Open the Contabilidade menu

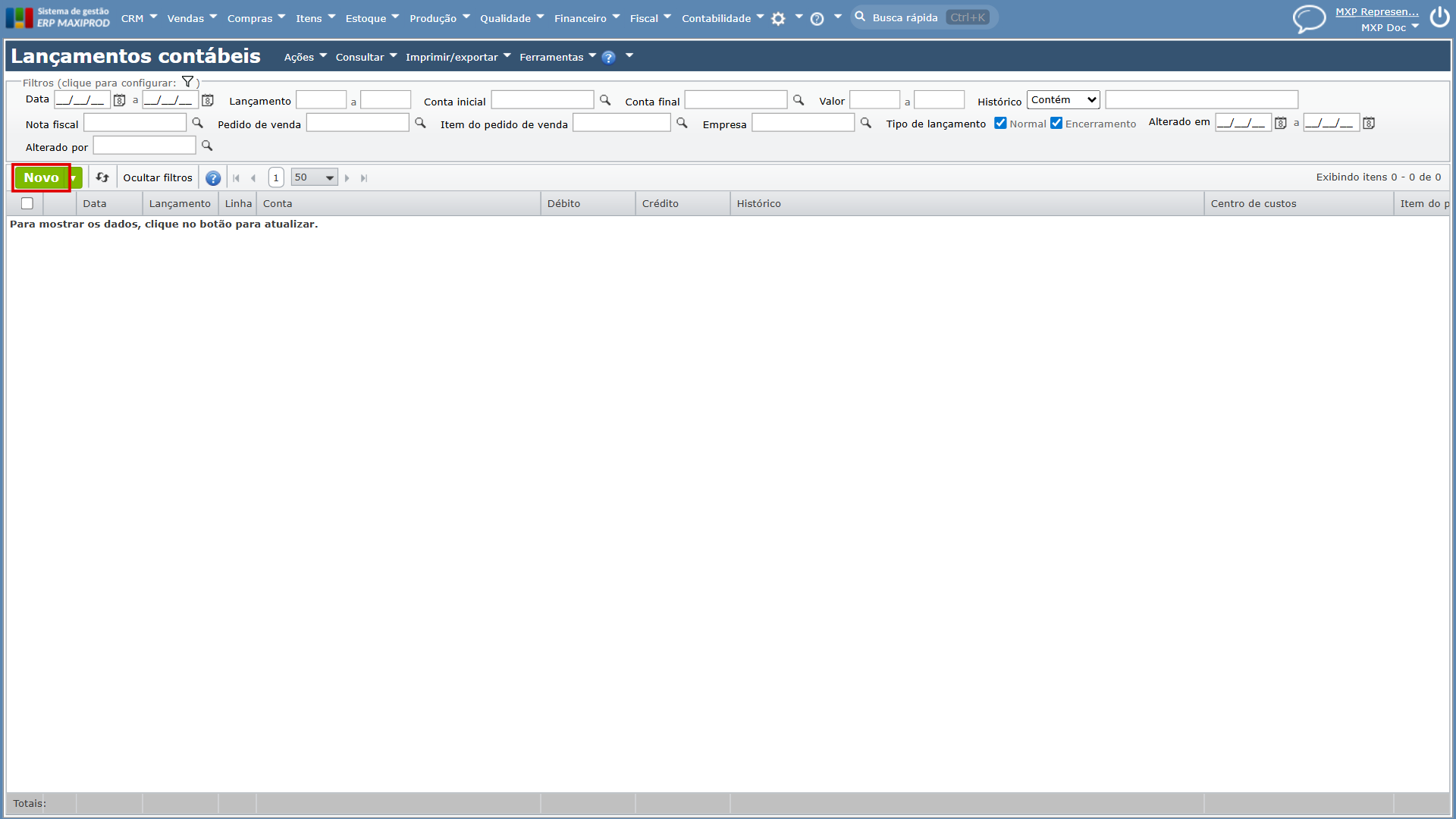tap(723, 18)
